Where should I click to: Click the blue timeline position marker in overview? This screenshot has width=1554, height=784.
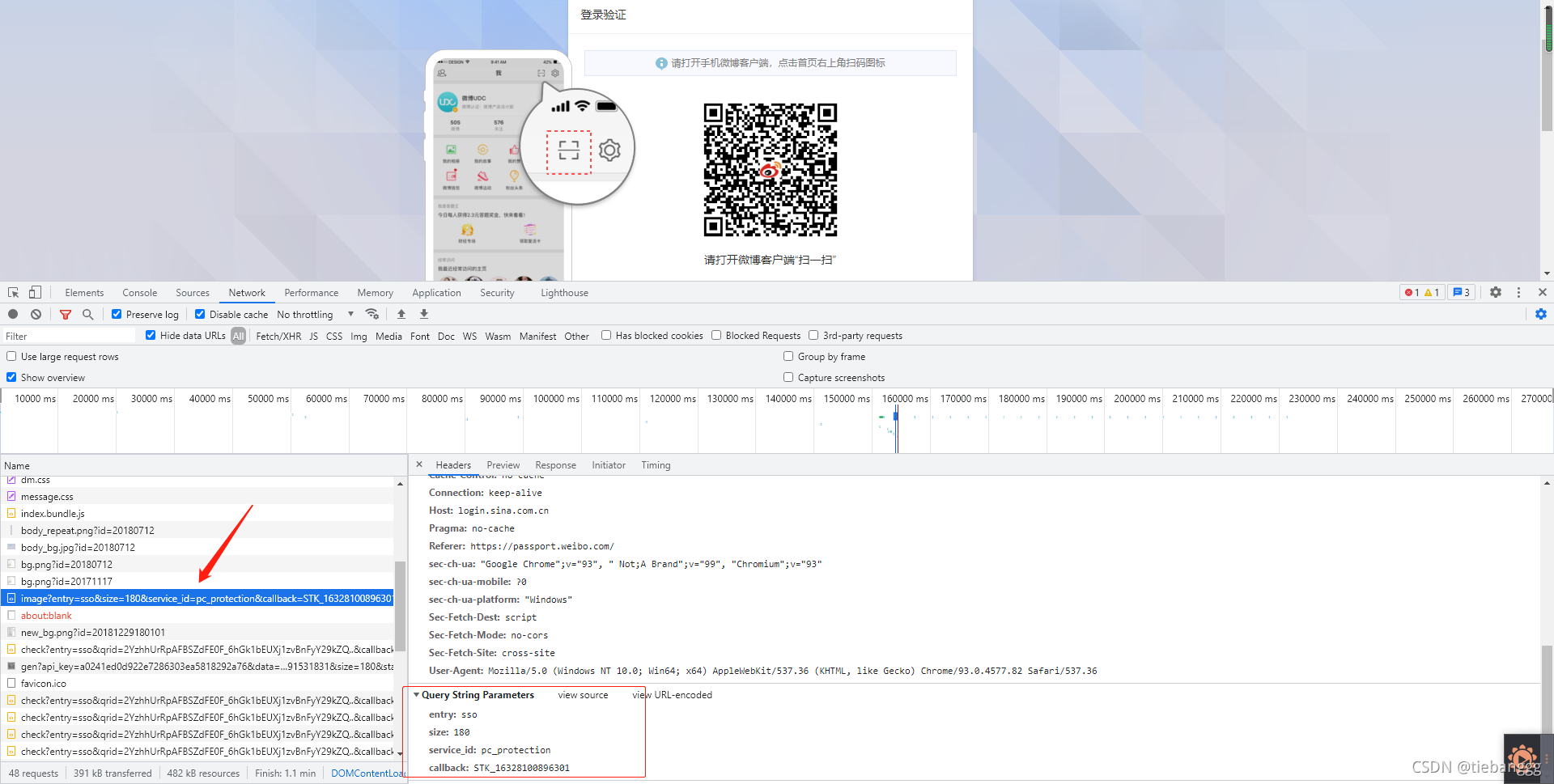(896, 416)
